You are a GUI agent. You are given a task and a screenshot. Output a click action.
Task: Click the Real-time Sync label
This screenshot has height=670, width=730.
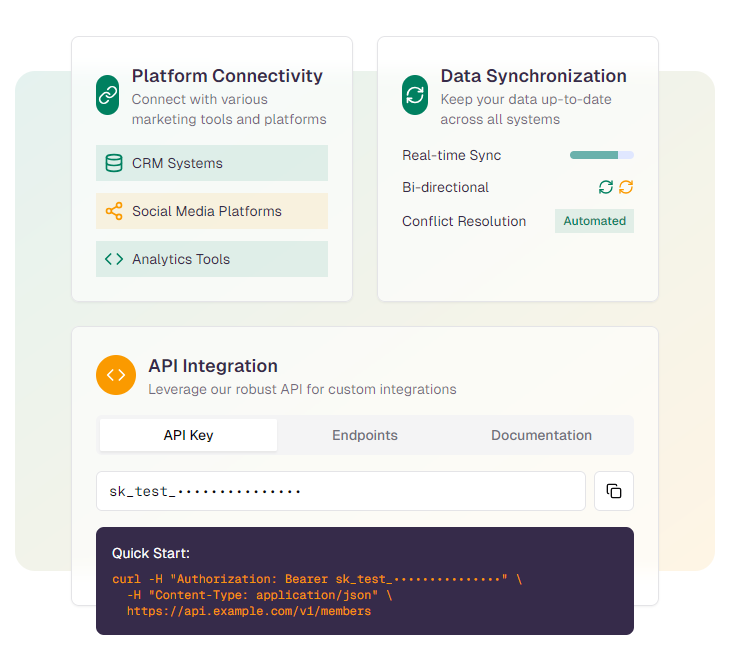pyautogui.click(x=452, y=155)
